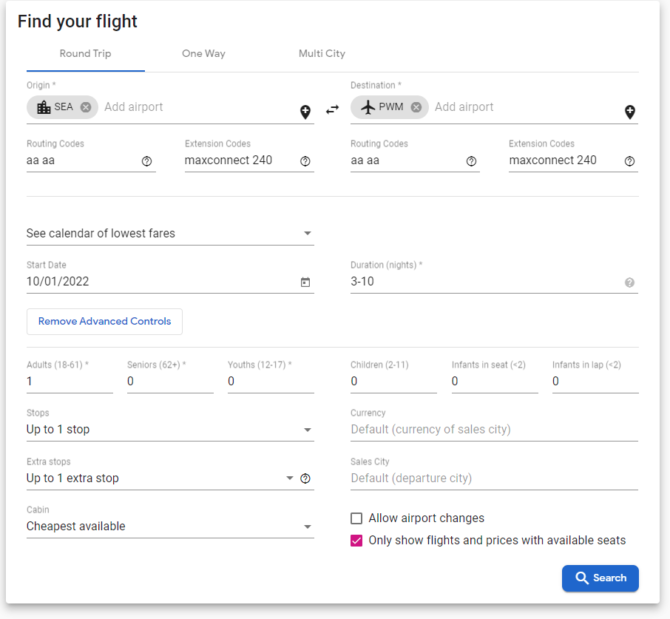Open the Cabin dropdown
Image resolution: width=670 pixels, height=619 pixels.
[170, 526]
